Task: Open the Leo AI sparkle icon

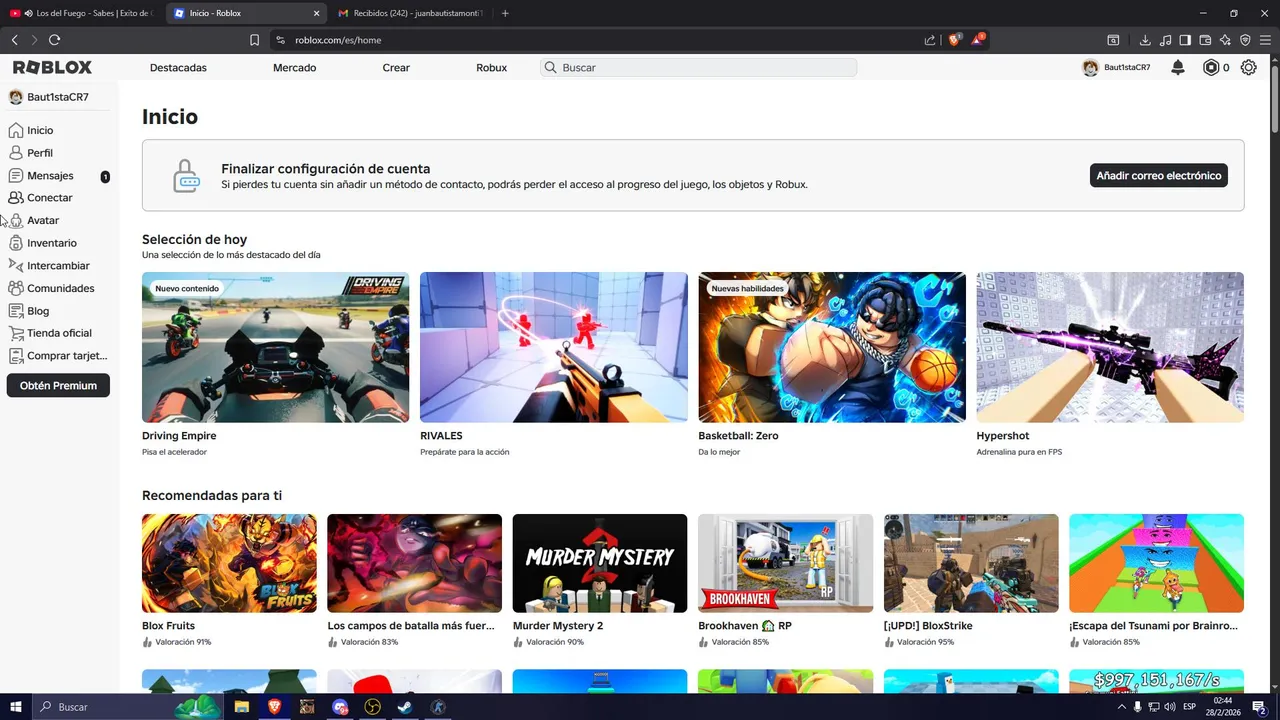Action: (1225, 40)
